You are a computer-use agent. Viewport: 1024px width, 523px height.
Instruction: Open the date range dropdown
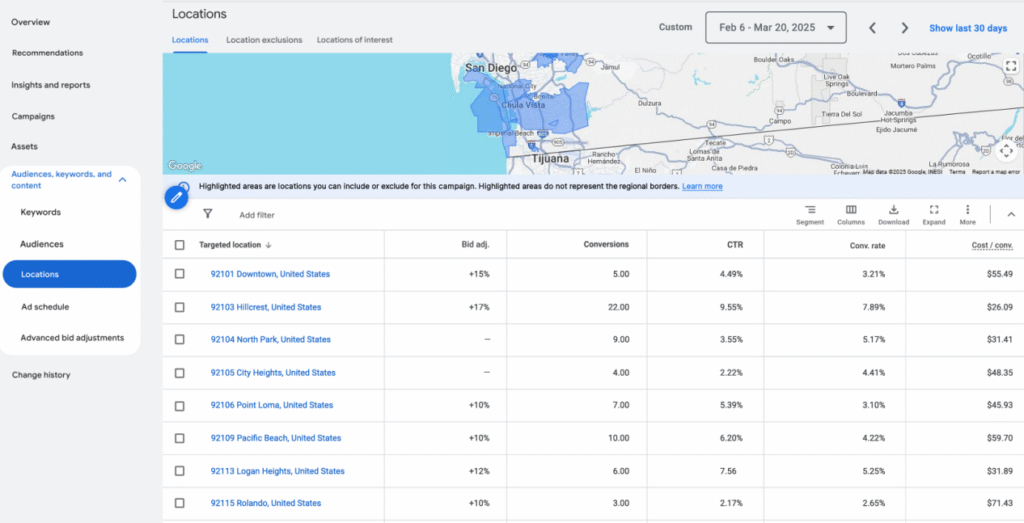tap(775, 28)
